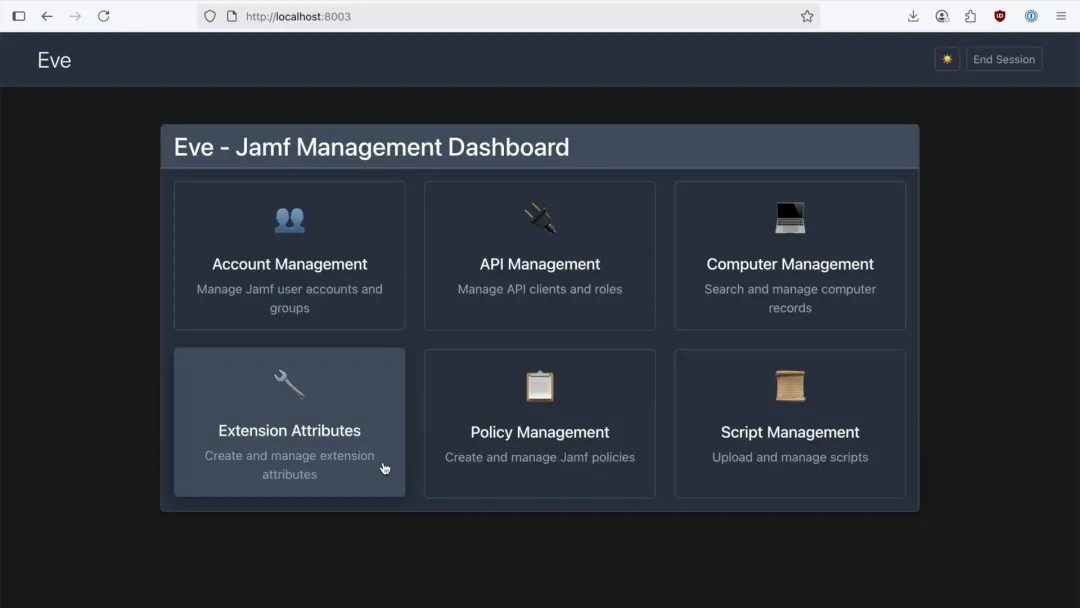Click the Extension Attributes wrench icon
The width and height of the screenshot is (1080, 608).
pyautogui.click(x=289, y=384)
